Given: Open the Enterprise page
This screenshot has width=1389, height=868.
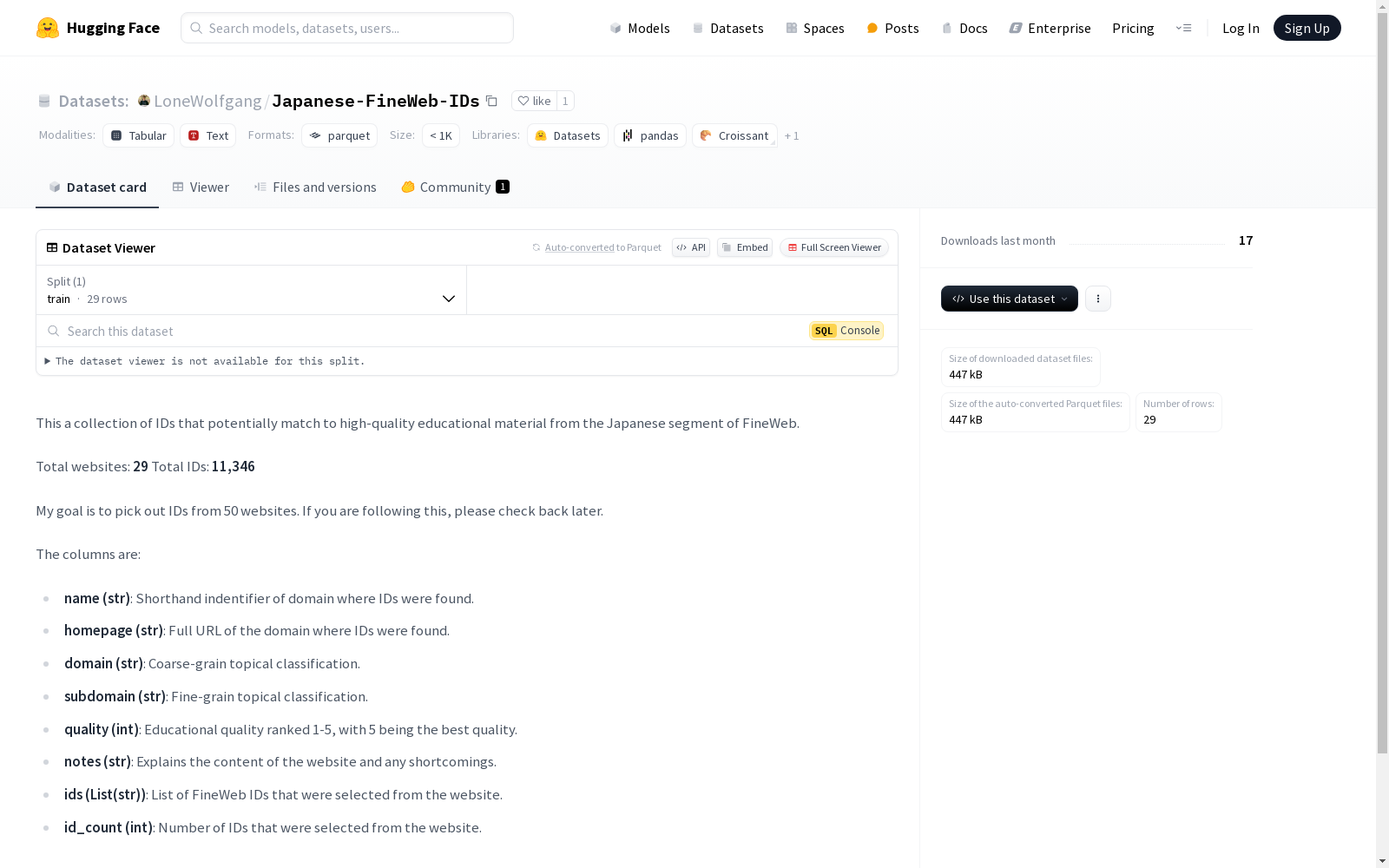Looking at the screenshot, I should (1050, 28).
